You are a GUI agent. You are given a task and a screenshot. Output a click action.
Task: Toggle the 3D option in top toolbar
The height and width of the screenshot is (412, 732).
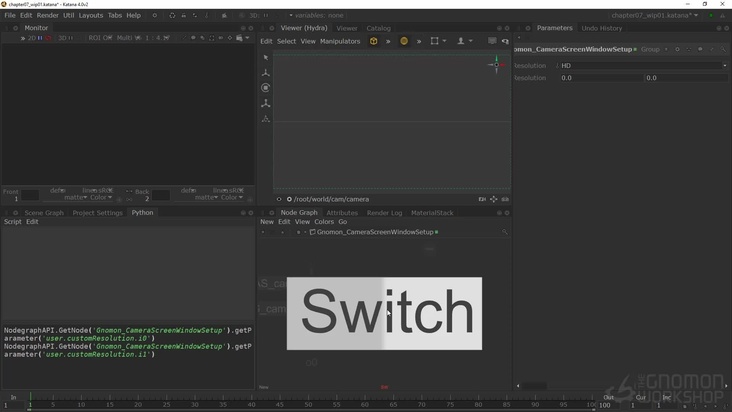pos(255,15)
